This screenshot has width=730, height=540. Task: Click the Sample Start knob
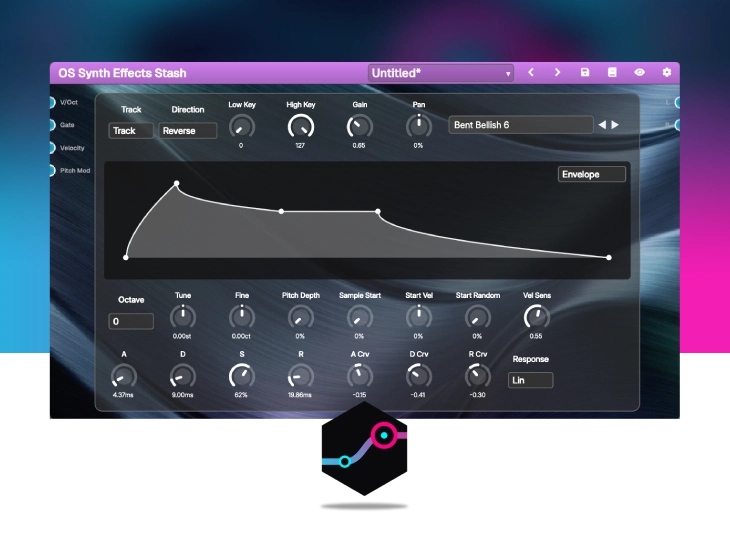coord(359,317)
